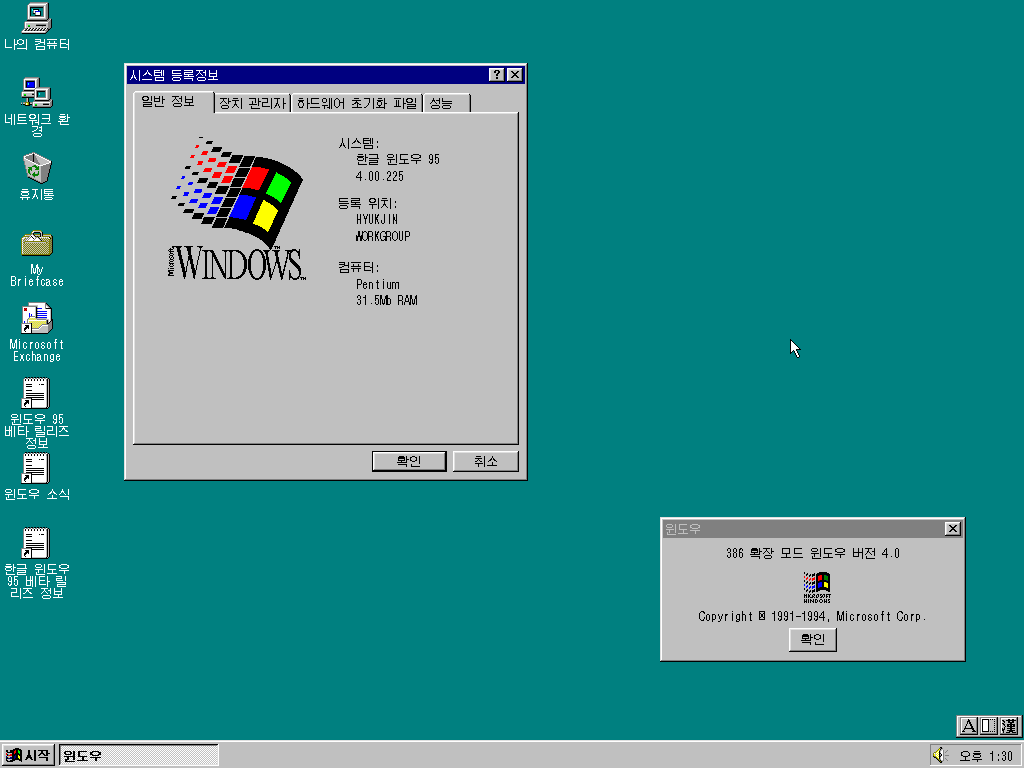The width and height of the screenshot is (1024, 768).
Task: Click 확인 in the 윈도우 about dialog
Action: click(812, 639)
